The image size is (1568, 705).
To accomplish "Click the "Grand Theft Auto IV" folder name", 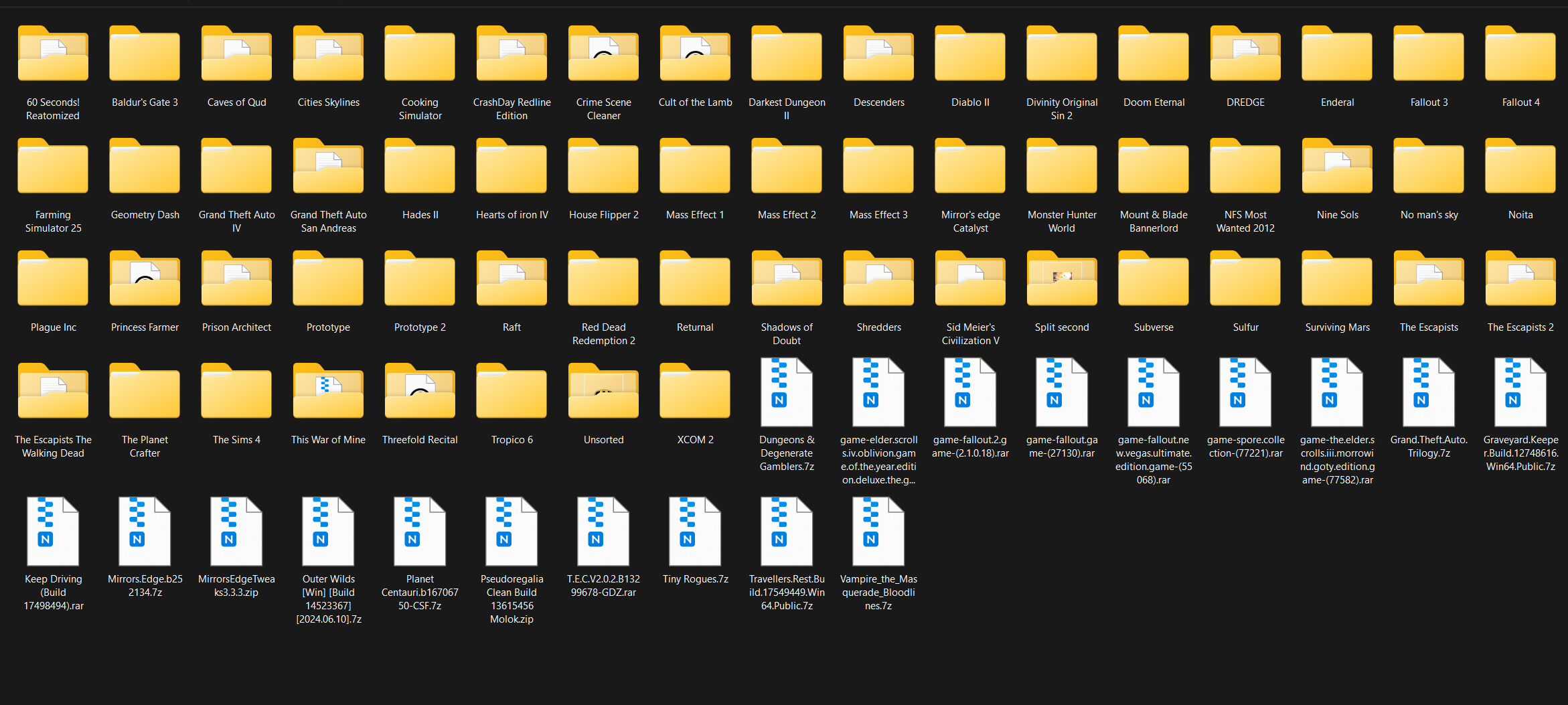I will click(x=236, y=222).
